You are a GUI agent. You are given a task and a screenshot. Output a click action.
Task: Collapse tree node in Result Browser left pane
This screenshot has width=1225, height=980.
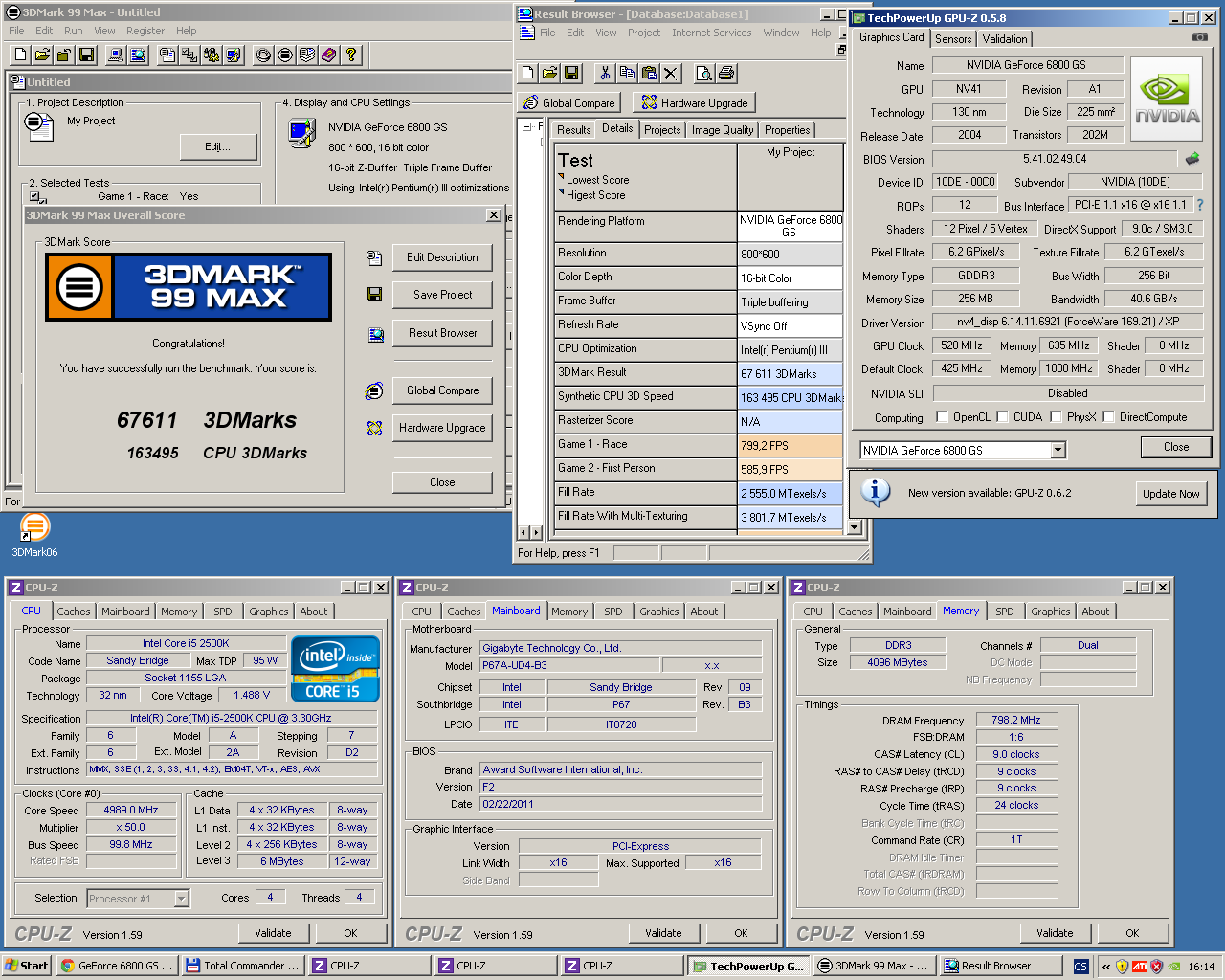pos(527,126)
